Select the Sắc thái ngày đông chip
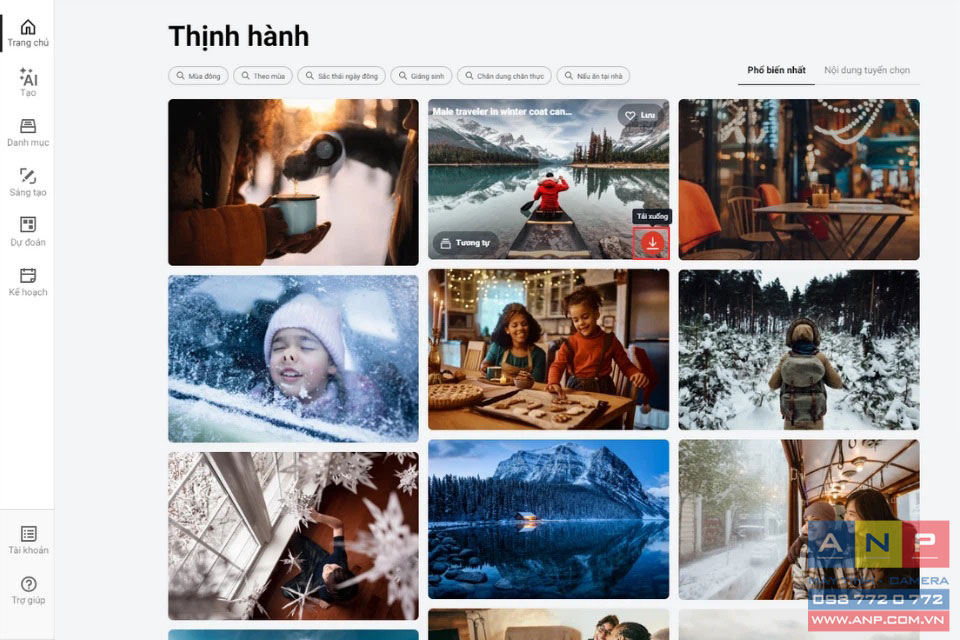Screen dimensions: 960x640 pyautogui.click(x=342, y=76)
